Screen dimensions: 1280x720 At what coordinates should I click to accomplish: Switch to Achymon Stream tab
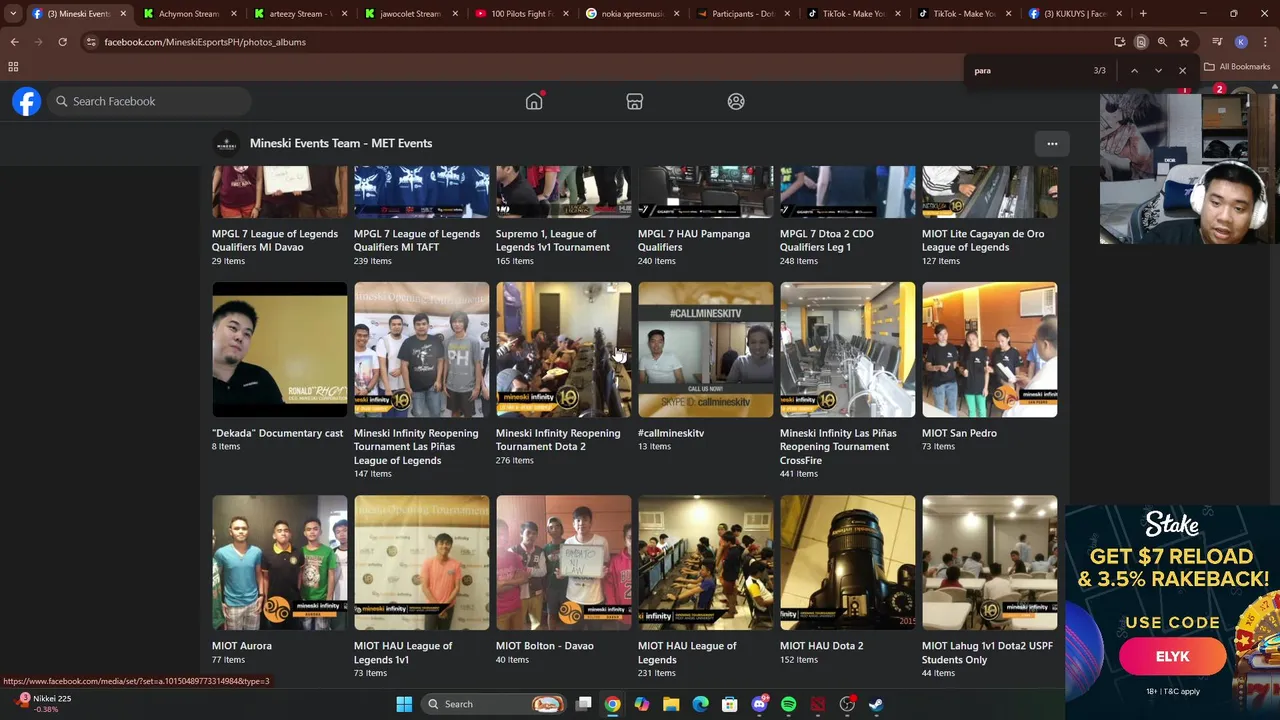pyautogui.click(x=189, y=14)
